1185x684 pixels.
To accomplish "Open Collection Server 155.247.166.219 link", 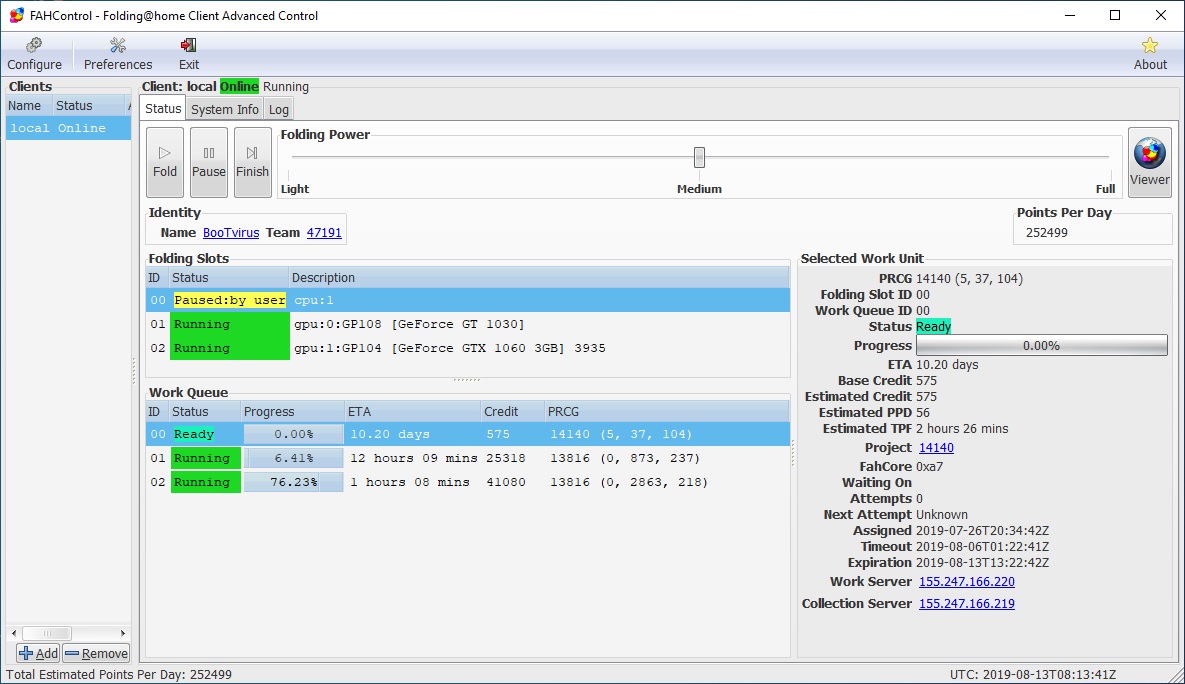I will 967,603.
